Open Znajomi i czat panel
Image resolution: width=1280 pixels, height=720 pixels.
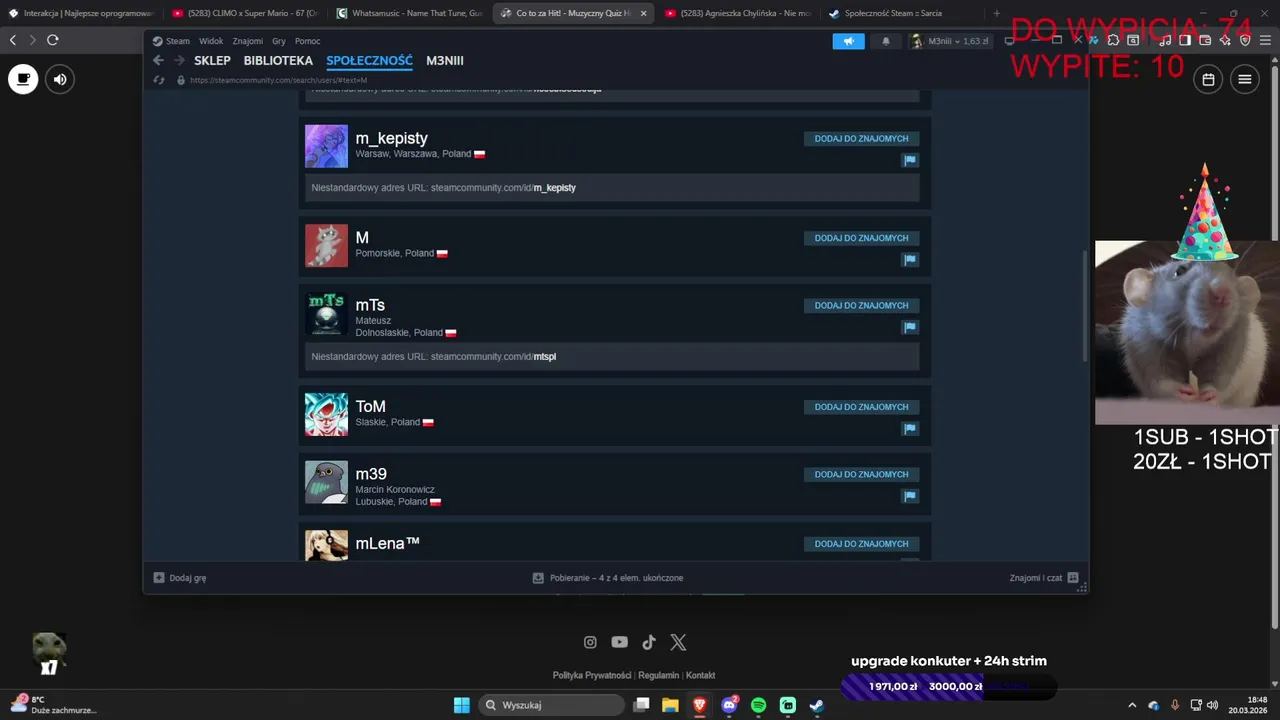(1044, 578)
